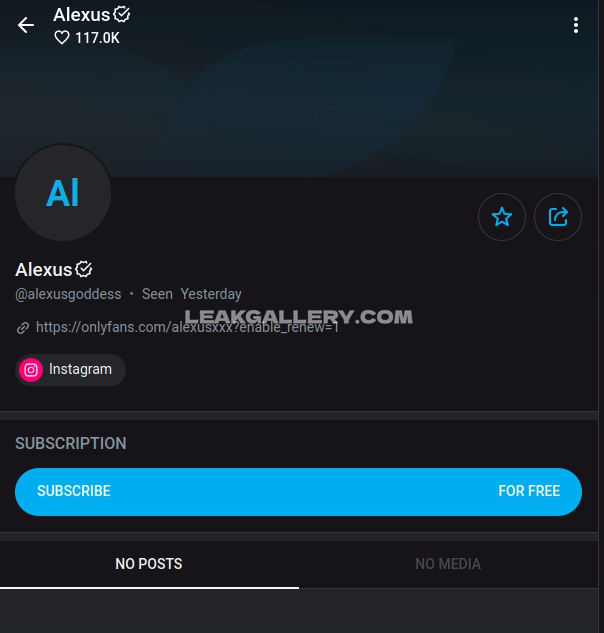Click the Al profile avatar circle
This screenshot has height=633, width=604.
tap(63, 193)
